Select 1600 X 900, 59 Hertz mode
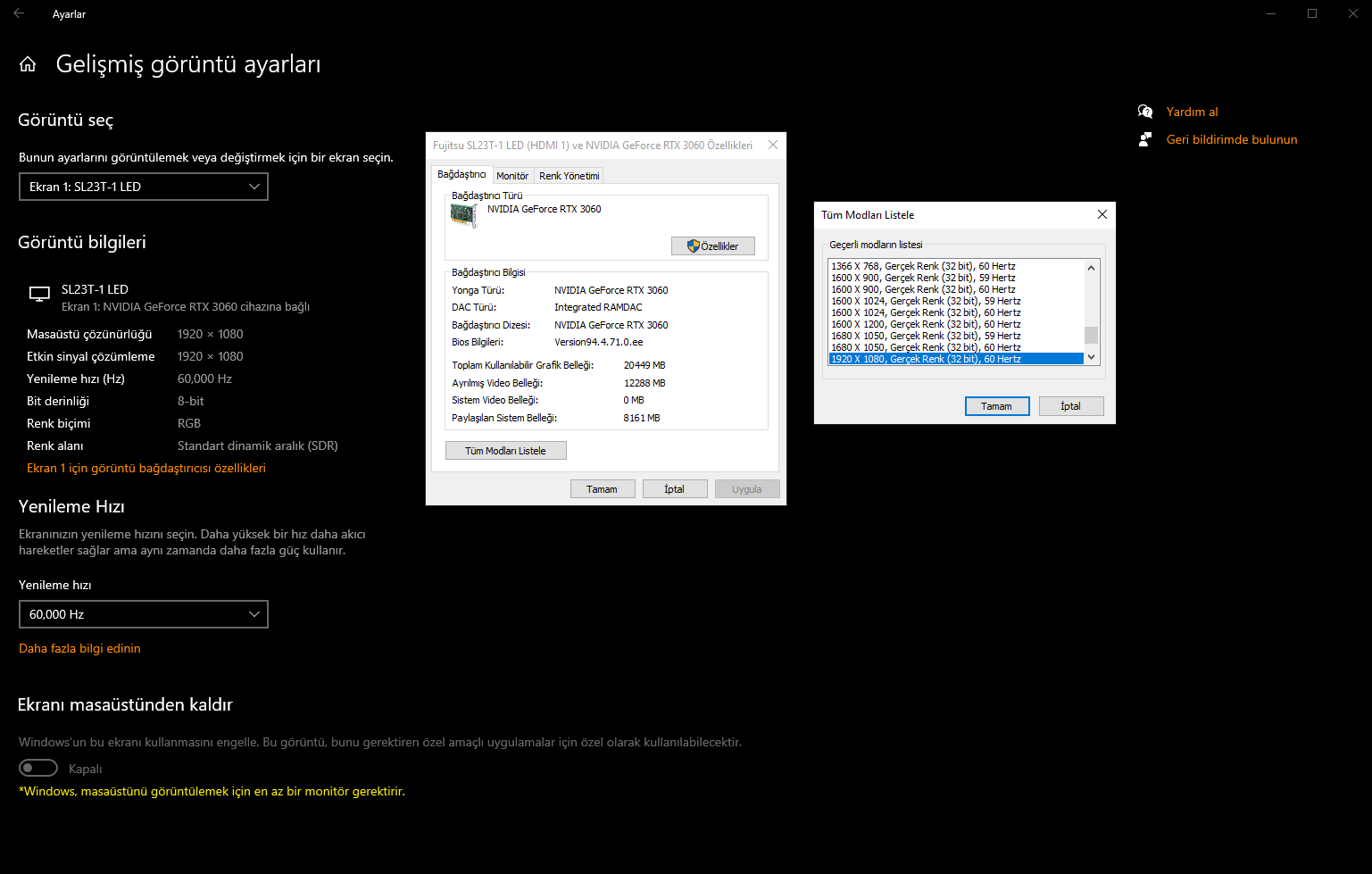 click(x=956, y=278)
